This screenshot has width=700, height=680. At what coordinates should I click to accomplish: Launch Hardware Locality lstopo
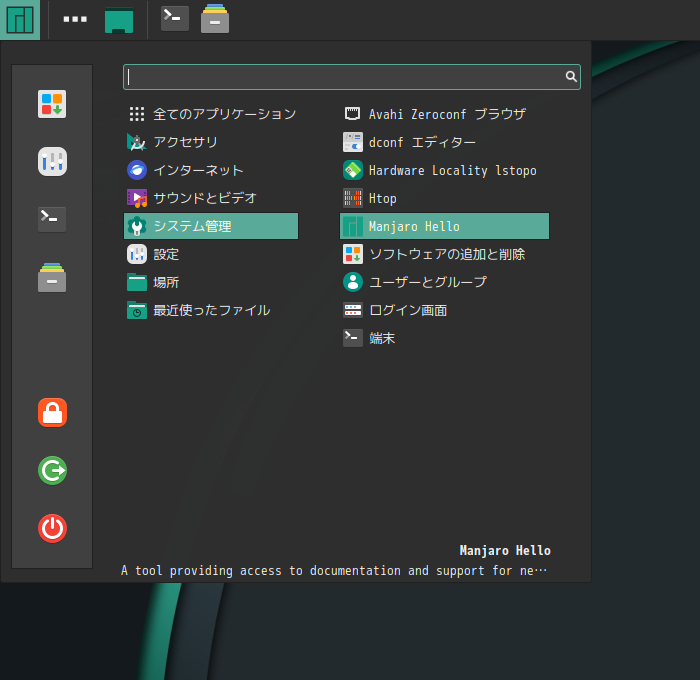445,170
